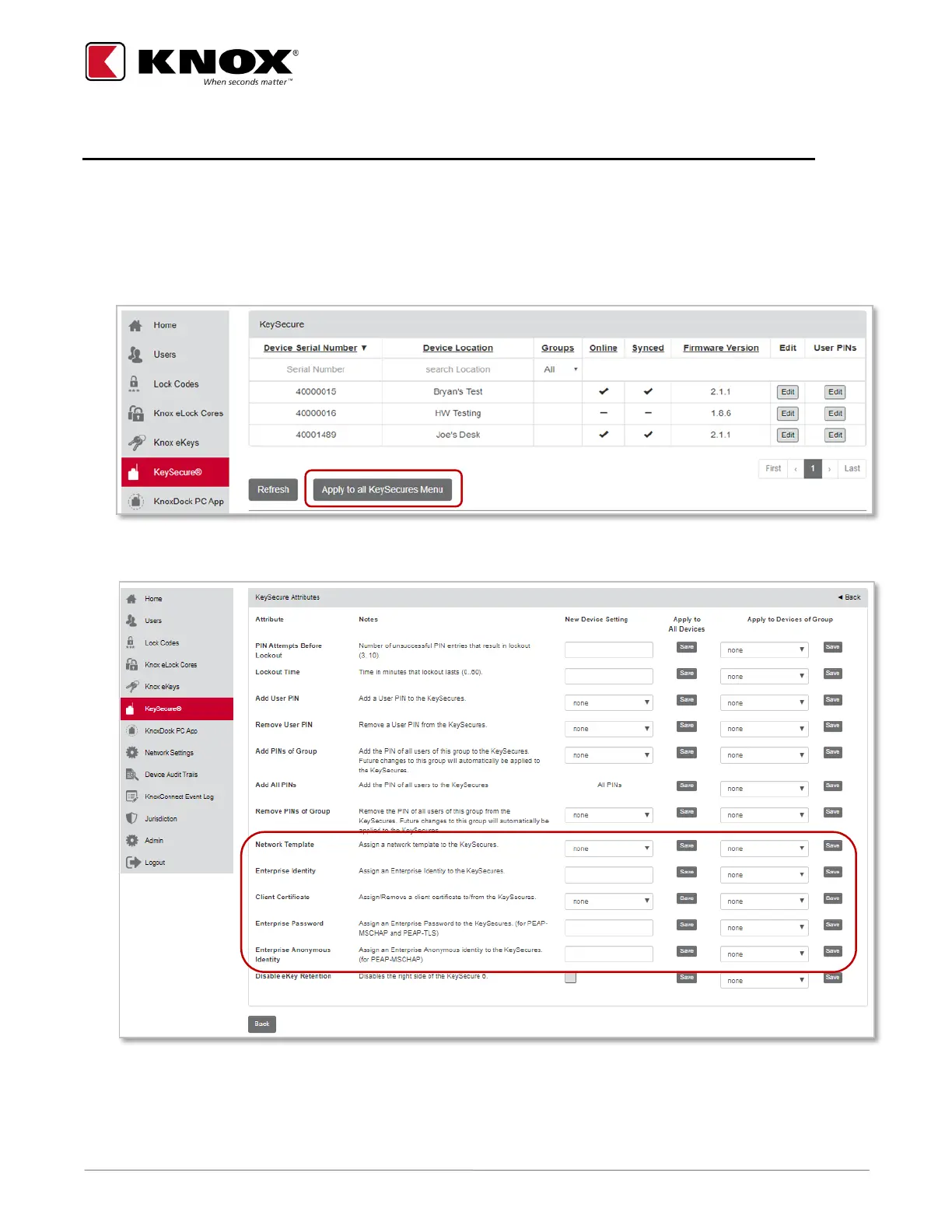
Task: Open Jurisdiction shield icon
Action: coord(132,818)
